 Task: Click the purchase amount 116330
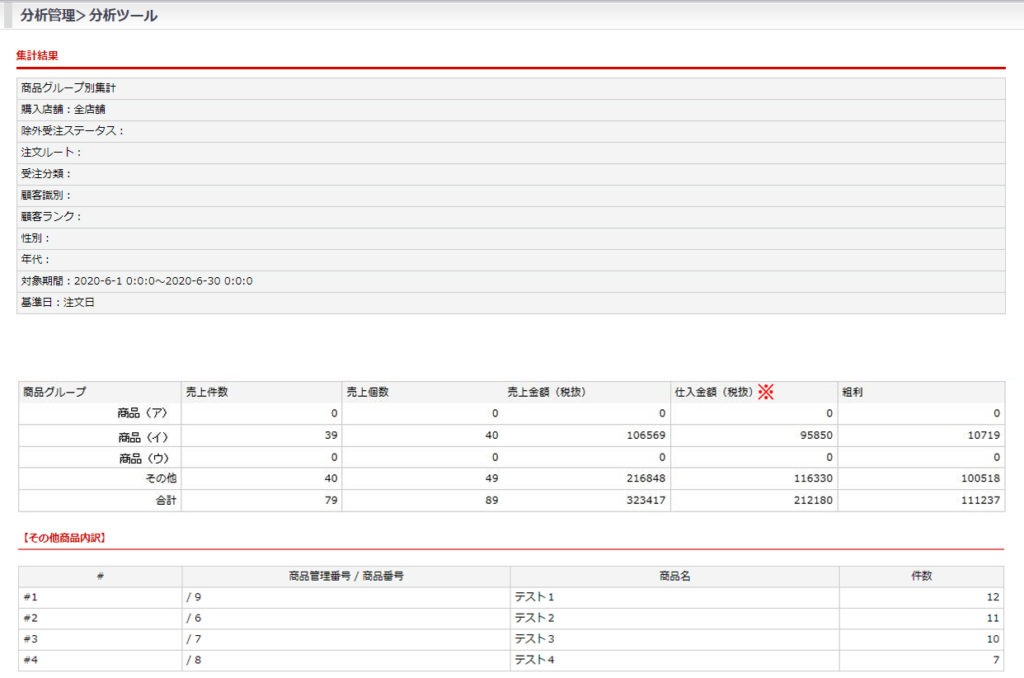click(x=813, y=479)
